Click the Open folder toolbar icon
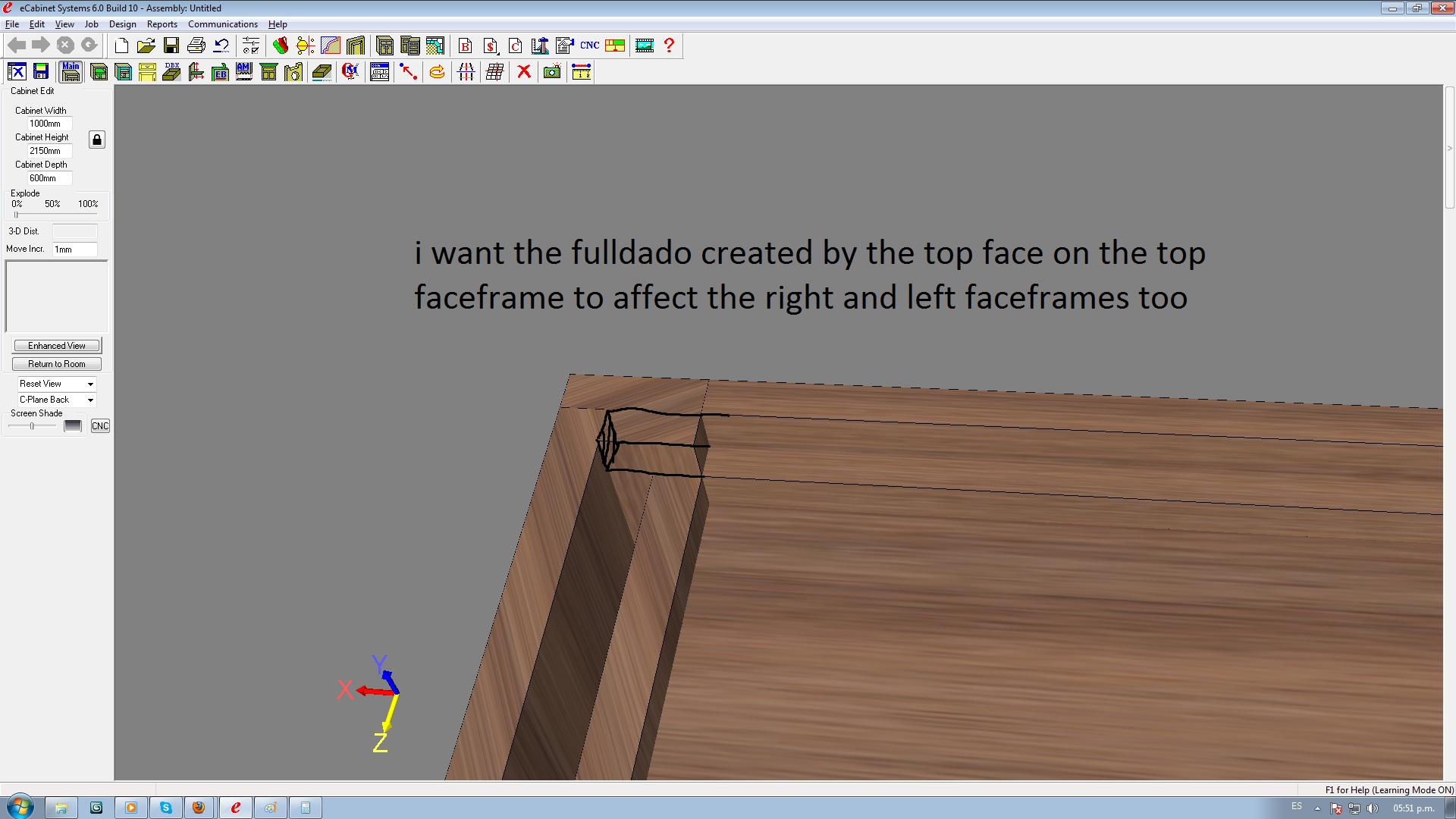This screenshot has height=819, width=1456. pyautogui.click(x=146, y=45)
